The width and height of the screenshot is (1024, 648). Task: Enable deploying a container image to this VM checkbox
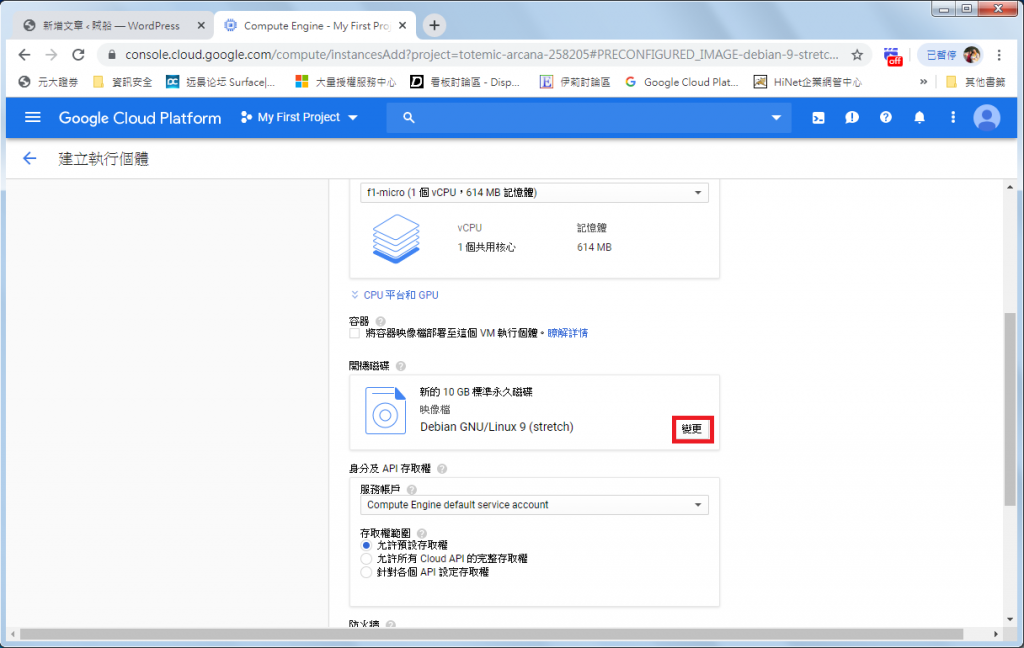(355, 333)
